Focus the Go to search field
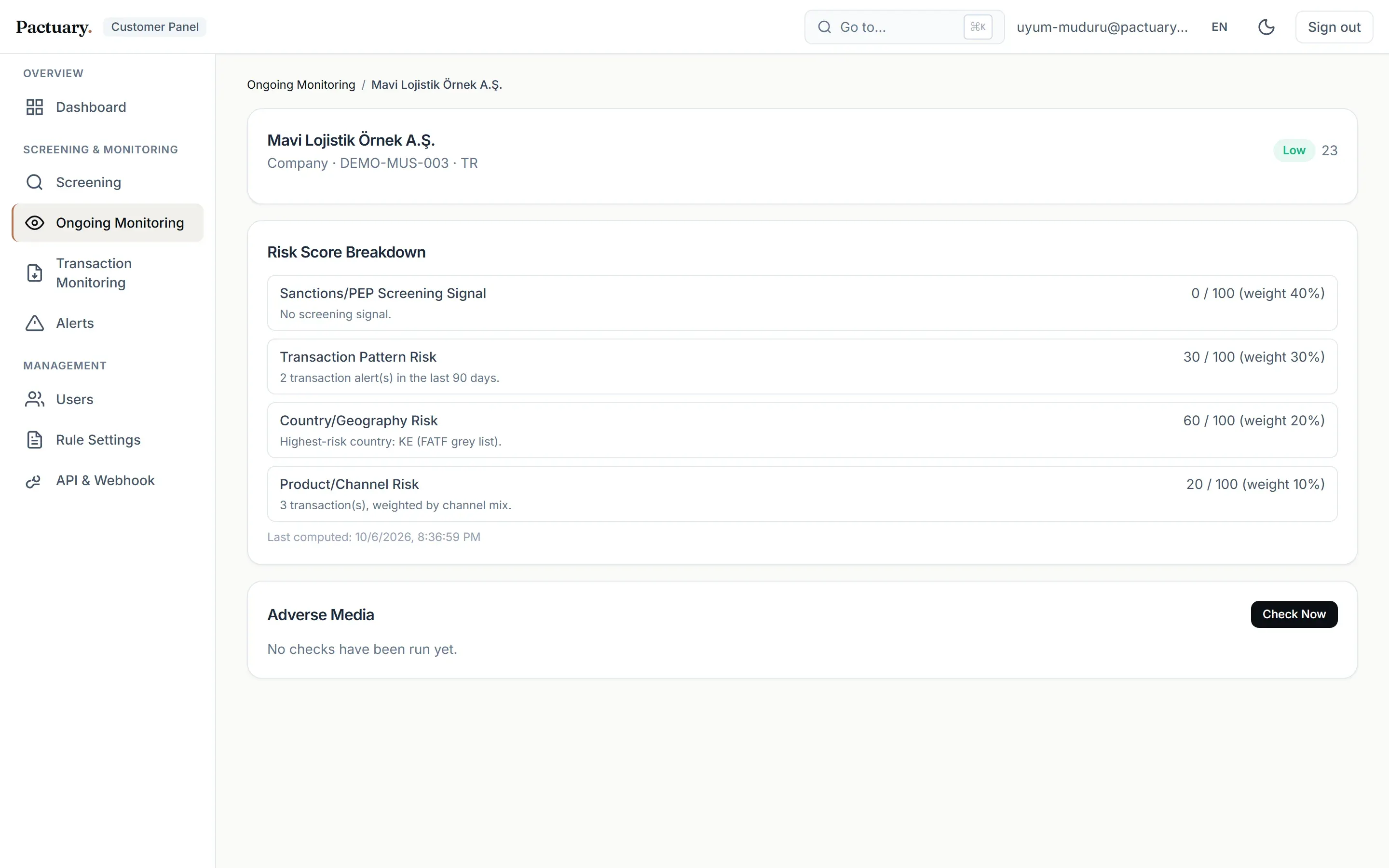This screenshot has width=1389, height=868. 904,27
